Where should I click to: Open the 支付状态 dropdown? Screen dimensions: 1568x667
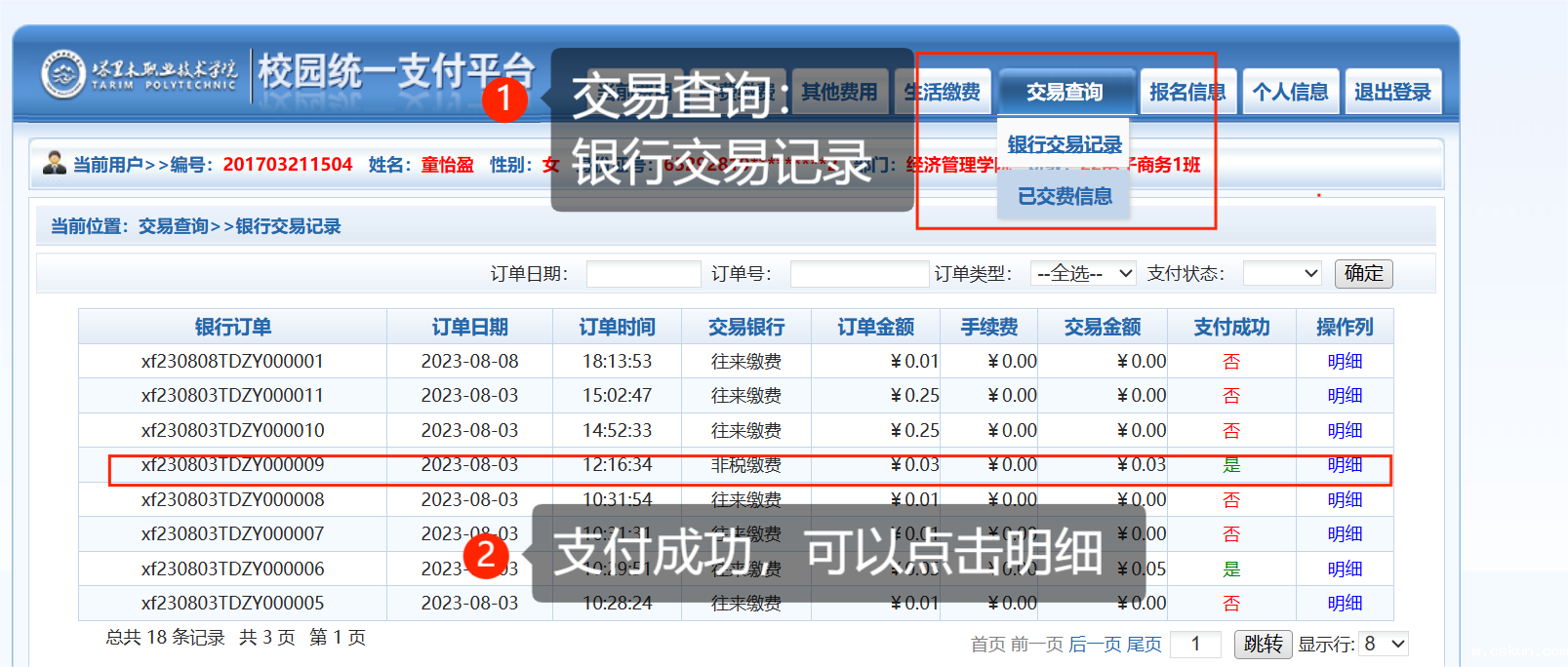tap(1282, 273)
